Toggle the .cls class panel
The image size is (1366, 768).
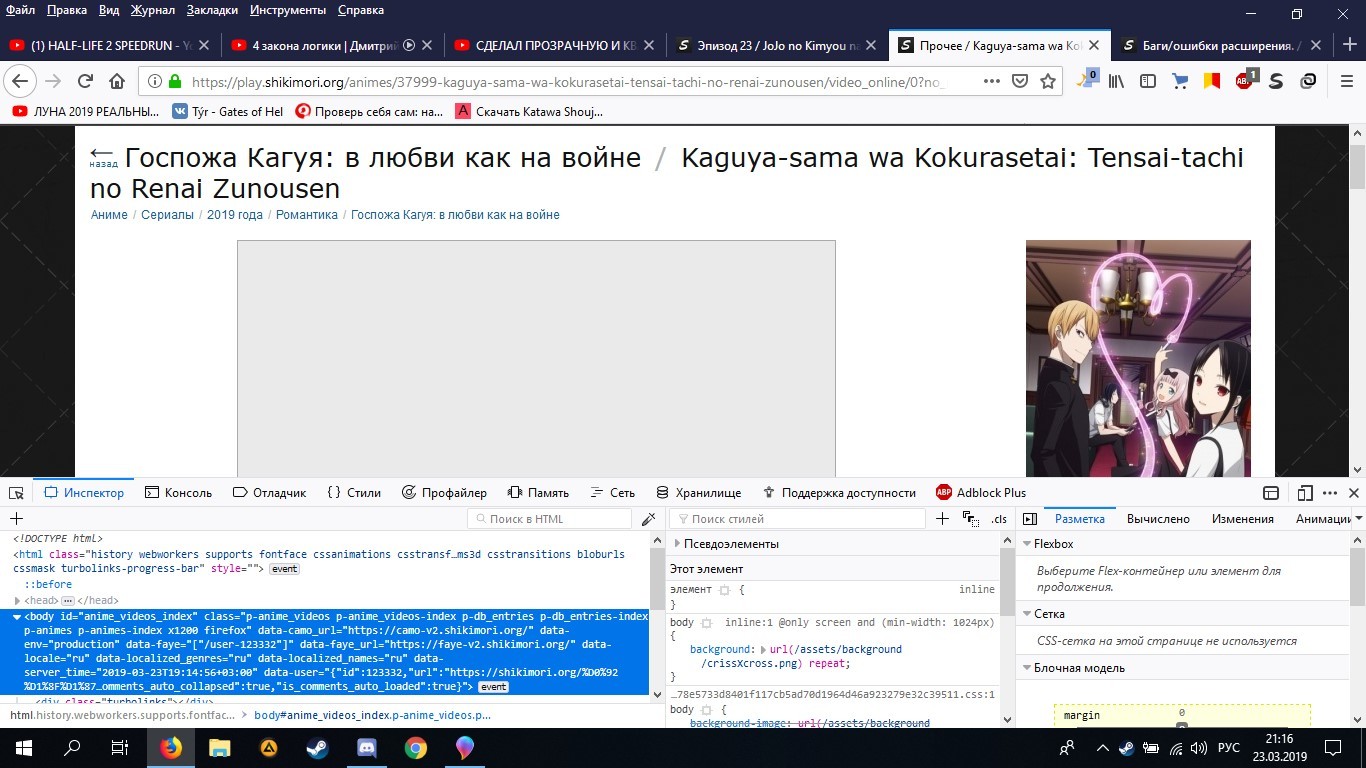[x=998, y=519]
